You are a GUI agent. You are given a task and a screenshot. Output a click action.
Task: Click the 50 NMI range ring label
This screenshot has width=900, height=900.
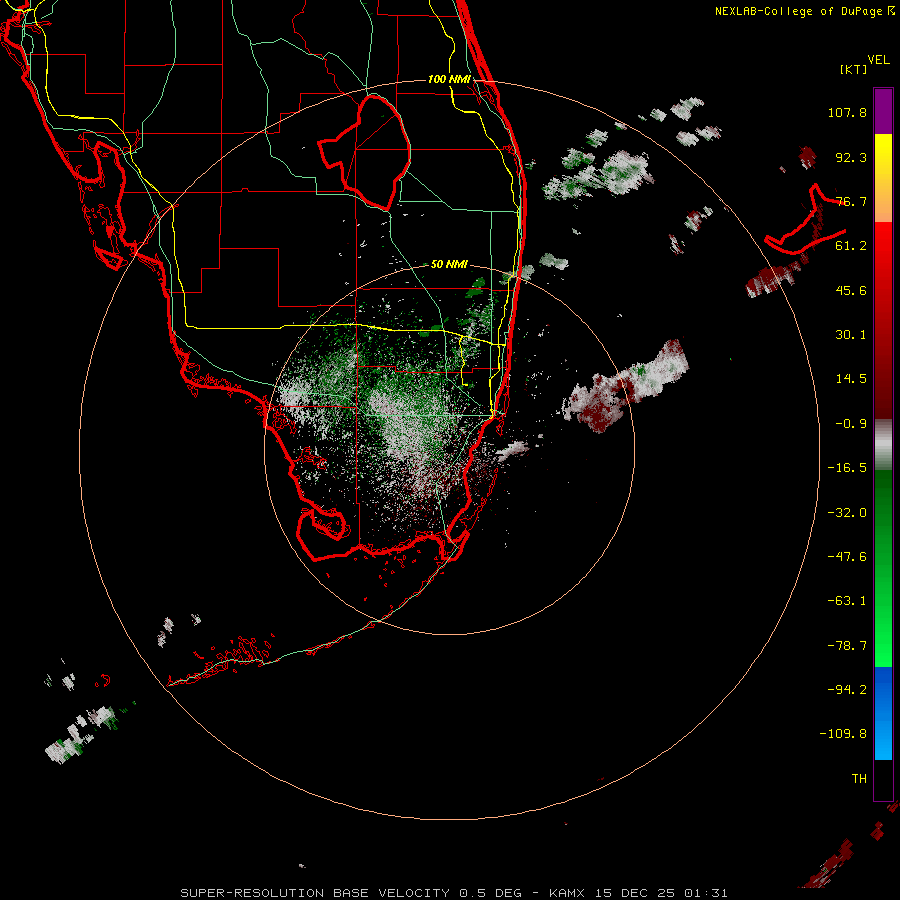[449, 264]
